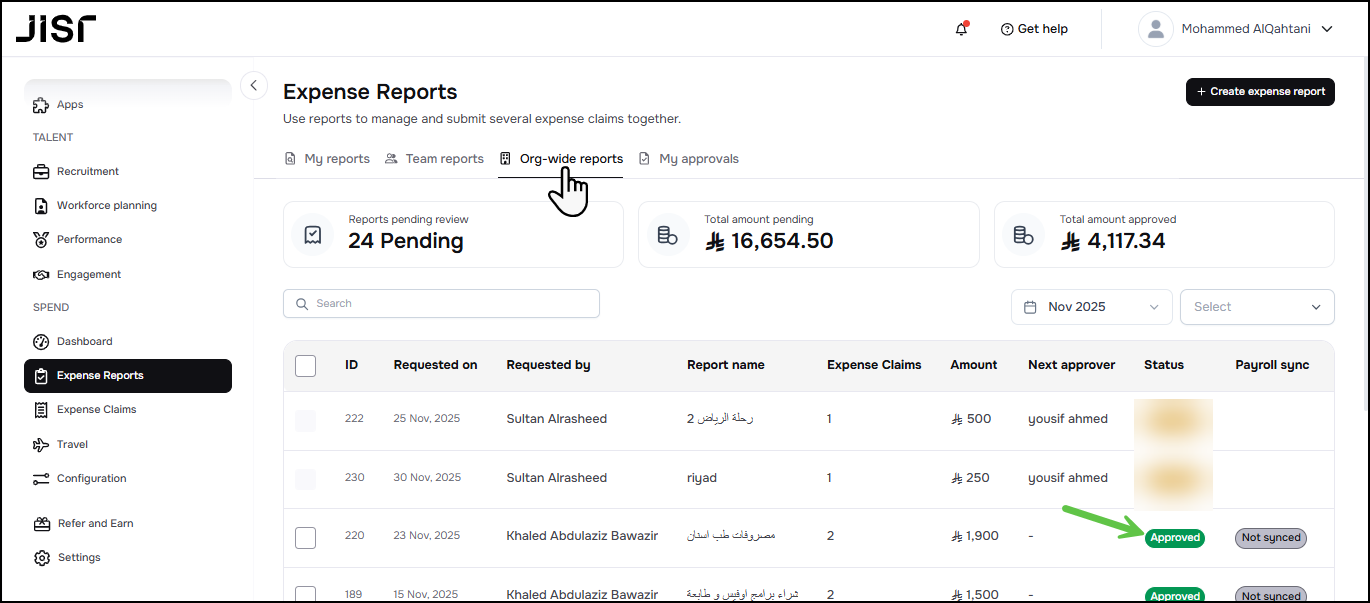1370x603 pixels.
Task: Expand the Select filter dropdown
Action: pos(1257,307)
